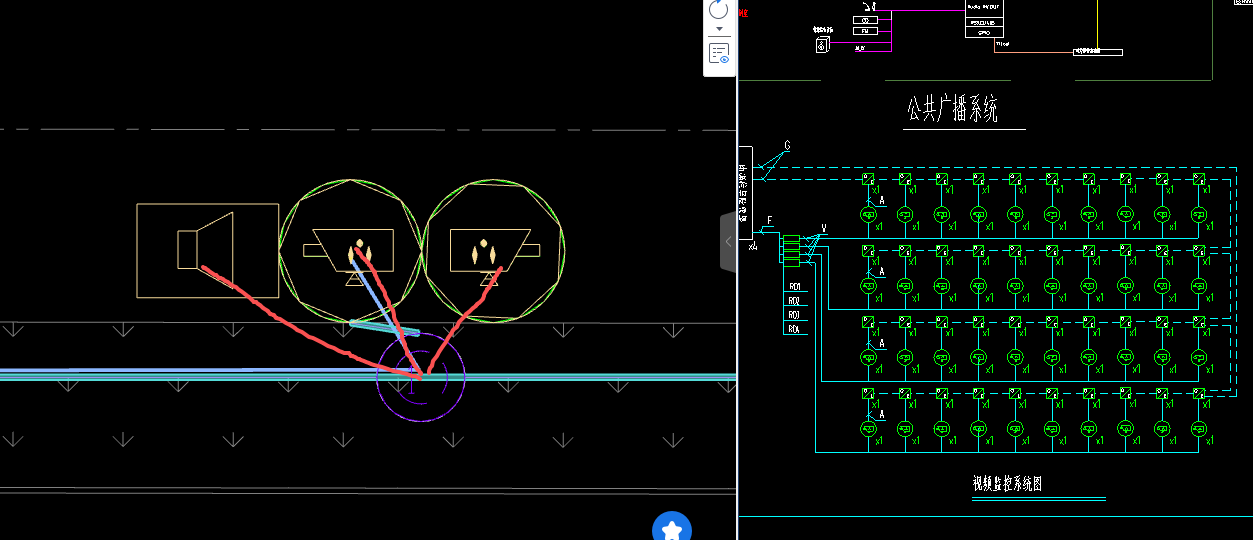
Task: Select the loudspeaker symbol in the rectangle
Action: click(x=207, y=249)
